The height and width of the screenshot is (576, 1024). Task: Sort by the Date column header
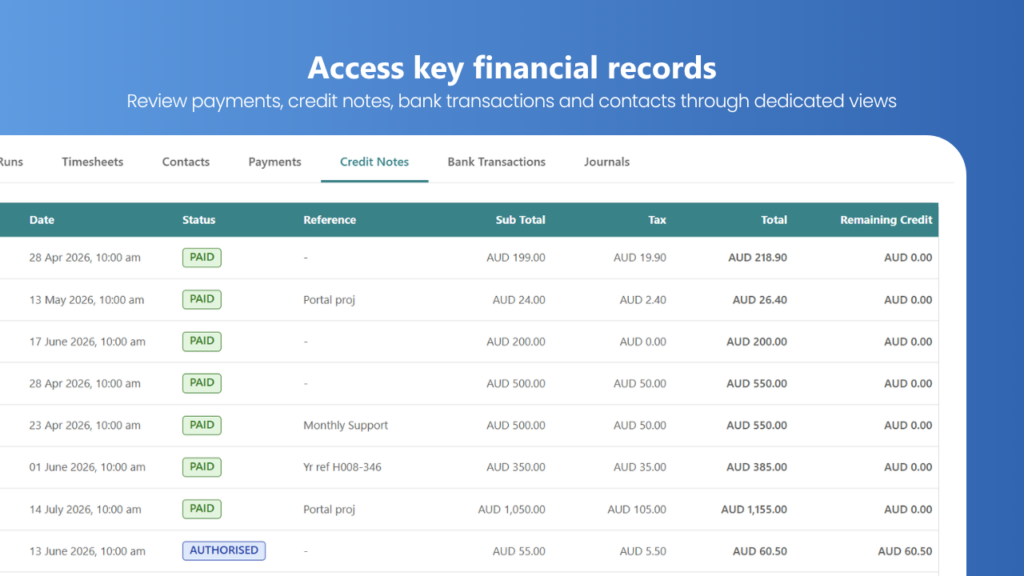pos(42,220)
